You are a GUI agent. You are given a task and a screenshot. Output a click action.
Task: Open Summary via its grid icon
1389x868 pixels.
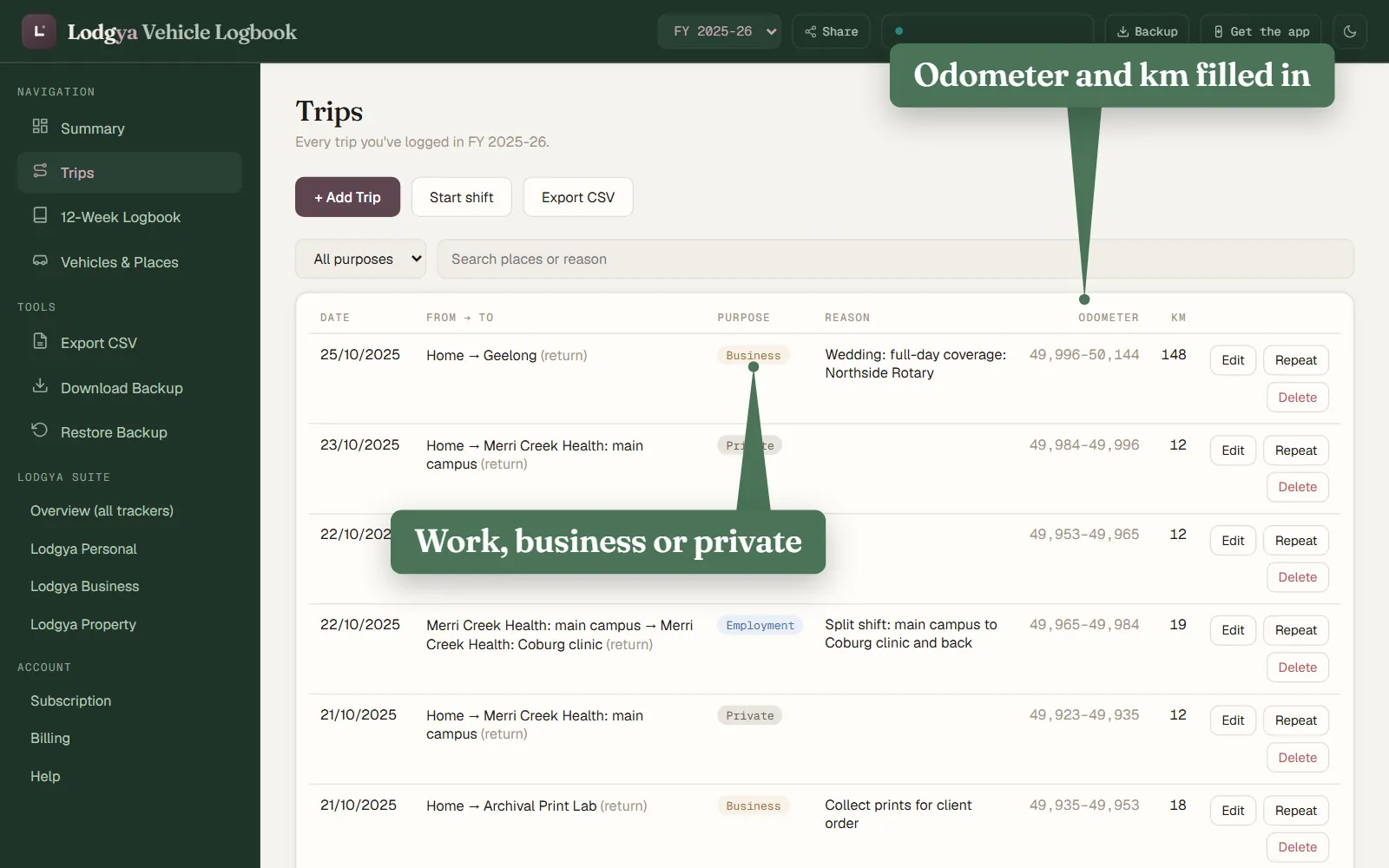(x=40, y=127)
